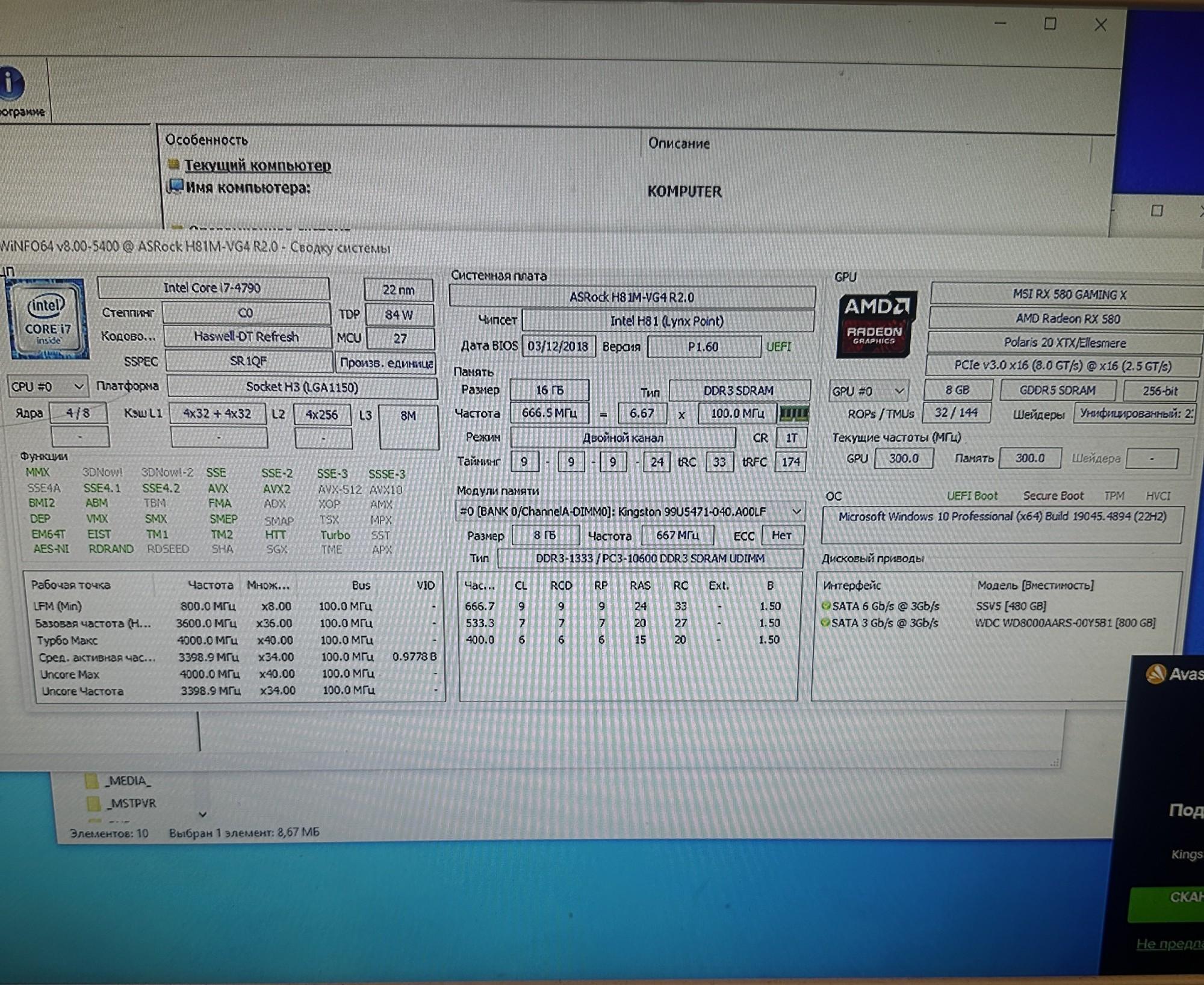
Task: Click the 'HVCI' indicator
Action: [1158, 496]
